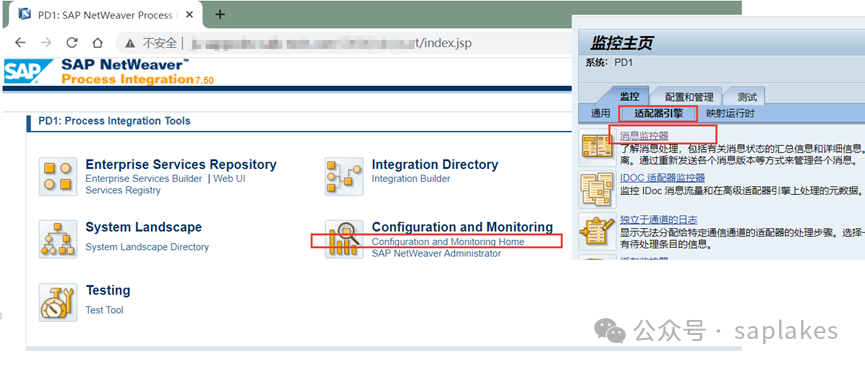Click the 独立于通道的日志 clipboard icon

597,232
